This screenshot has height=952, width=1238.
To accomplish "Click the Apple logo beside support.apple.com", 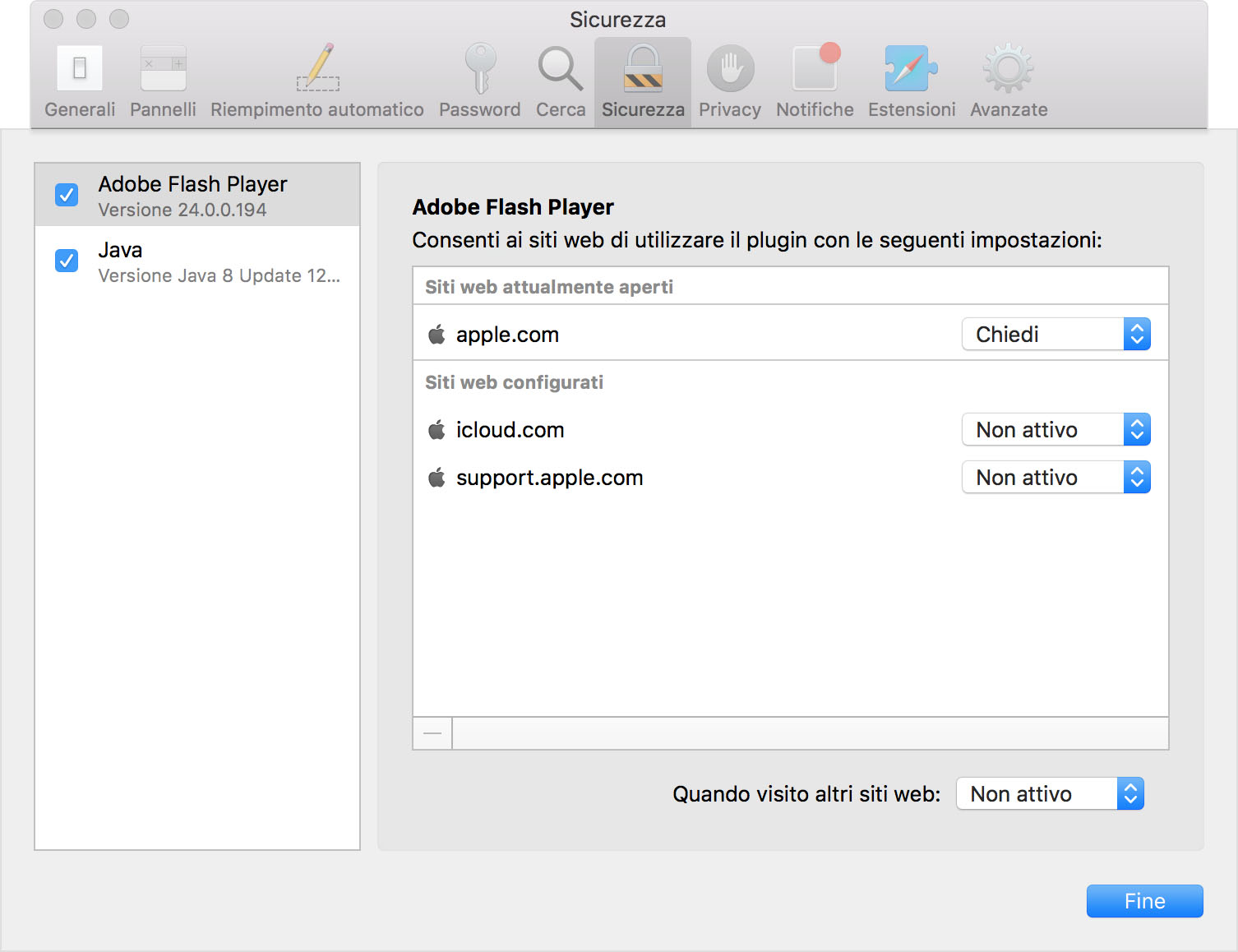I will pyautogui.click(x=437, y=477).
